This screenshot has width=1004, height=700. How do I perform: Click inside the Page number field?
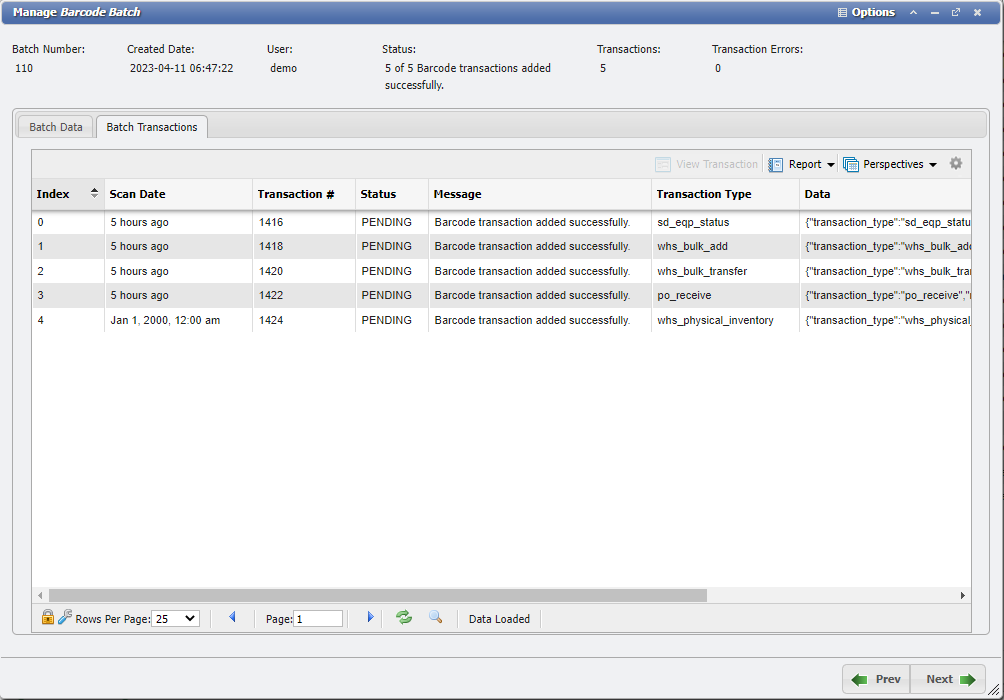(x=318, y=618)
